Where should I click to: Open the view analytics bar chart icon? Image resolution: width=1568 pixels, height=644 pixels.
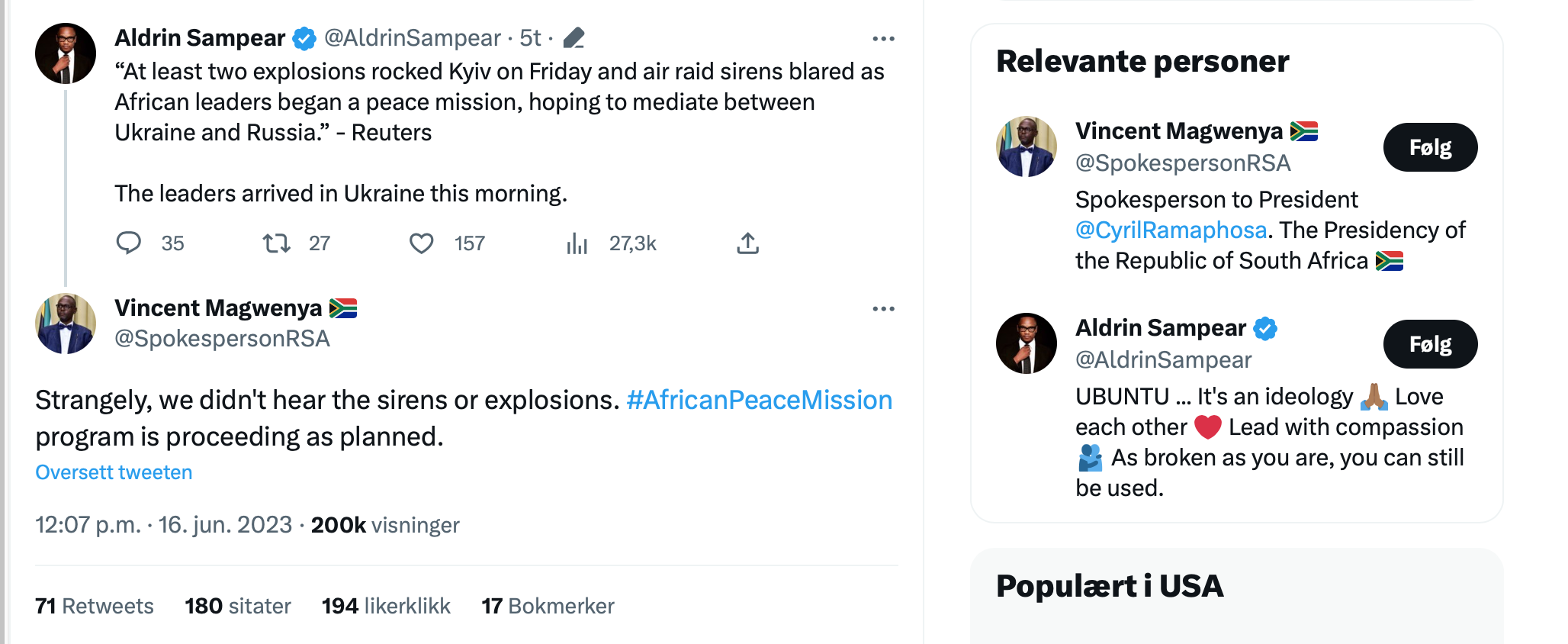pos(577,243)
